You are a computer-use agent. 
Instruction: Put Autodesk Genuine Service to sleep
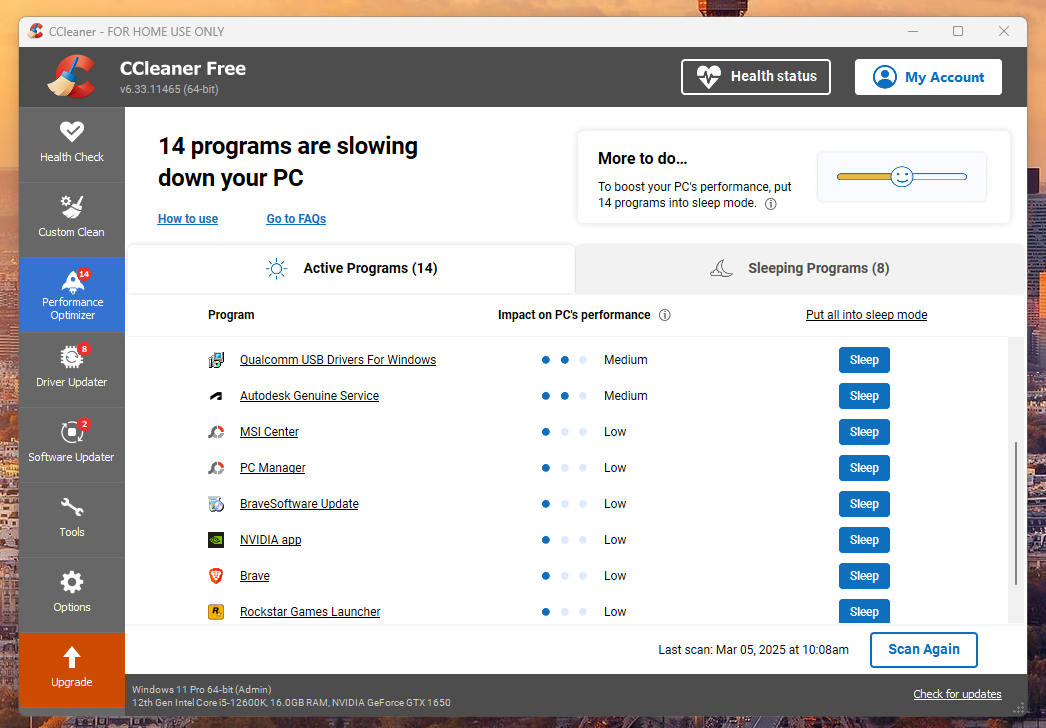coord(864,396)
